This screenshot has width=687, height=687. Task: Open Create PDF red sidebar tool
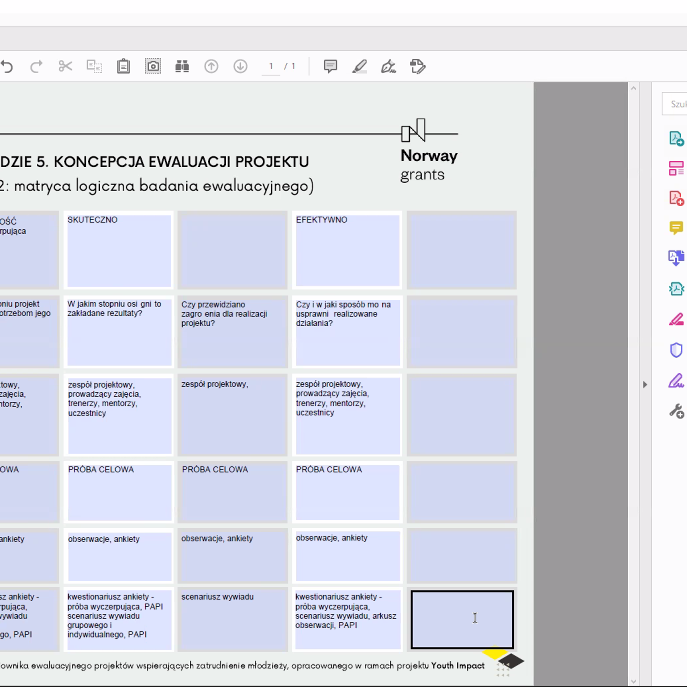(x=676, y=198)
